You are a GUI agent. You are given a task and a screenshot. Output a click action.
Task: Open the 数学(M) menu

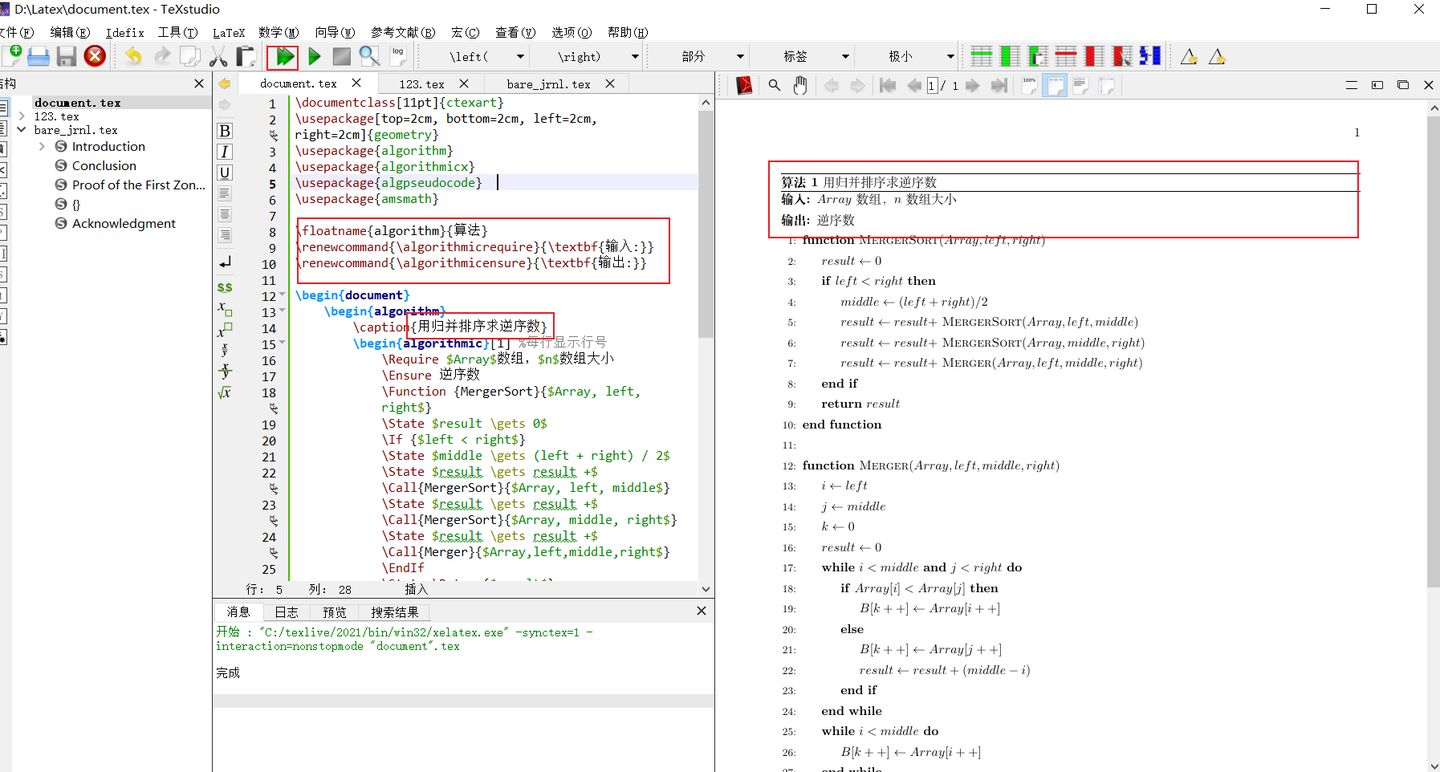coord(277,31)
